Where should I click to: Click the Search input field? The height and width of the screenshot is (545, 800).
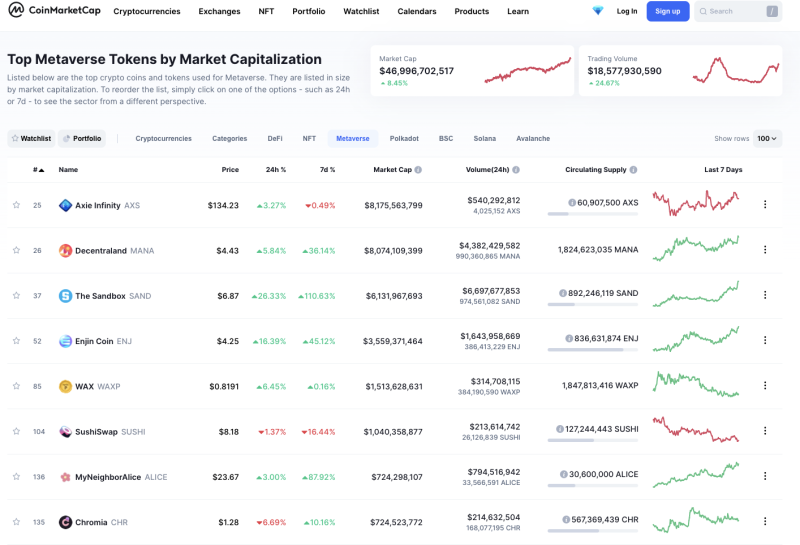[x=738, y=11]
